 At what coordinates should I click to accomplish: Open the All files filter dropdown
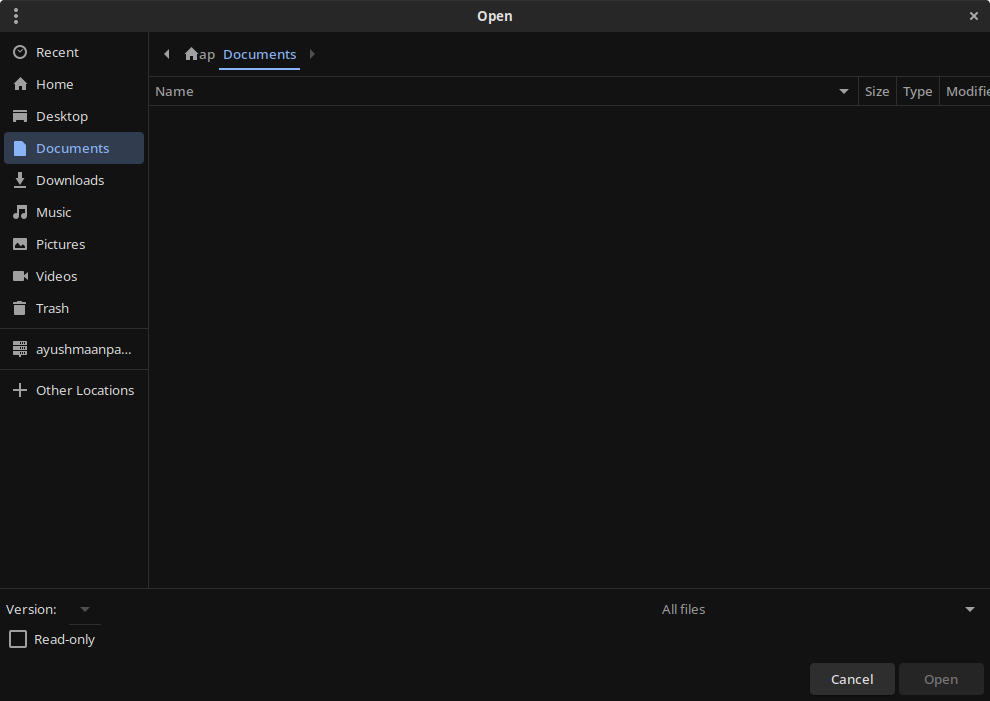pos(816,609)
